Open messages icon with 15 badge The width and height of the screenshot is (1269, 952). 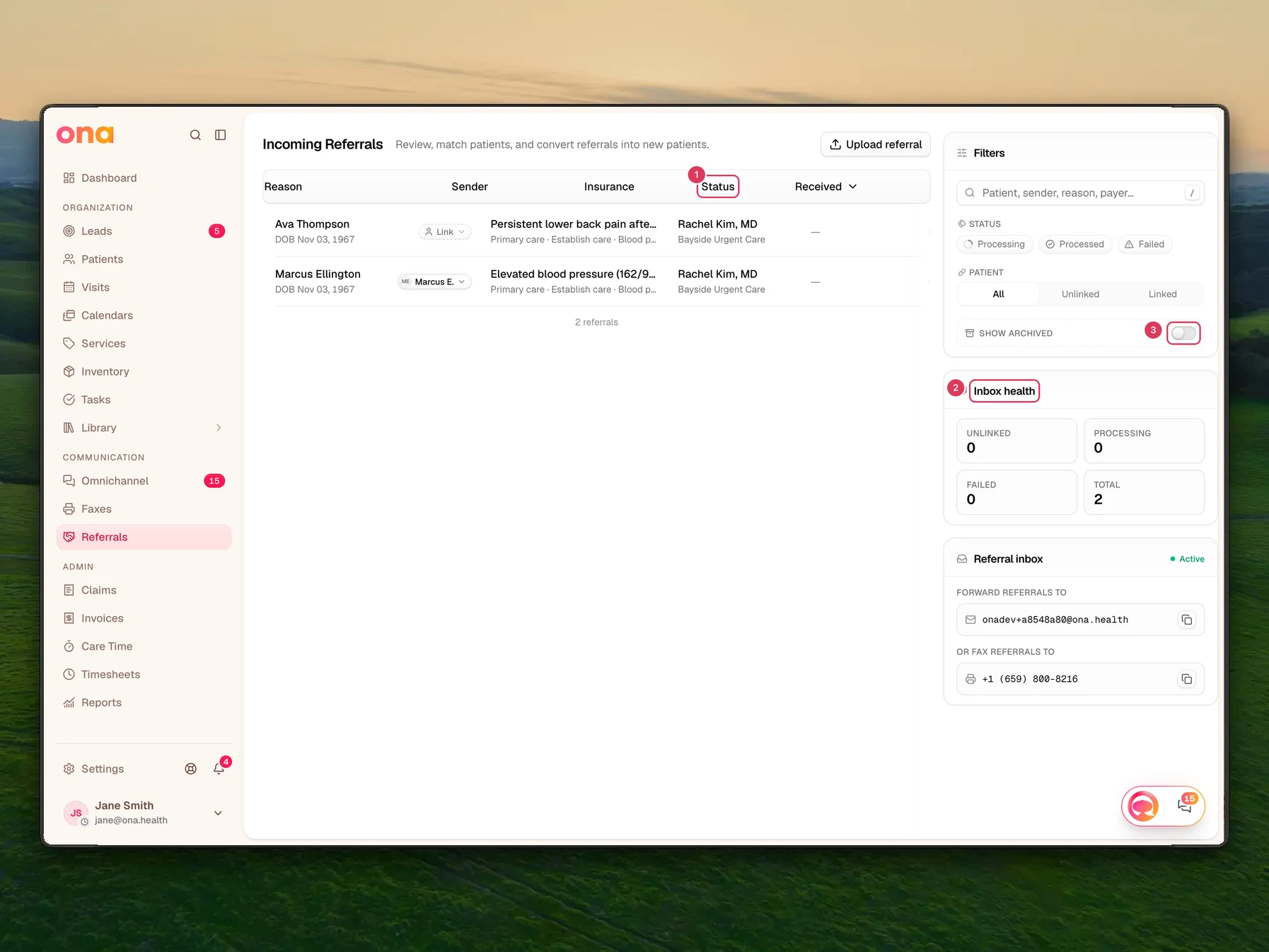[1185, 806]
